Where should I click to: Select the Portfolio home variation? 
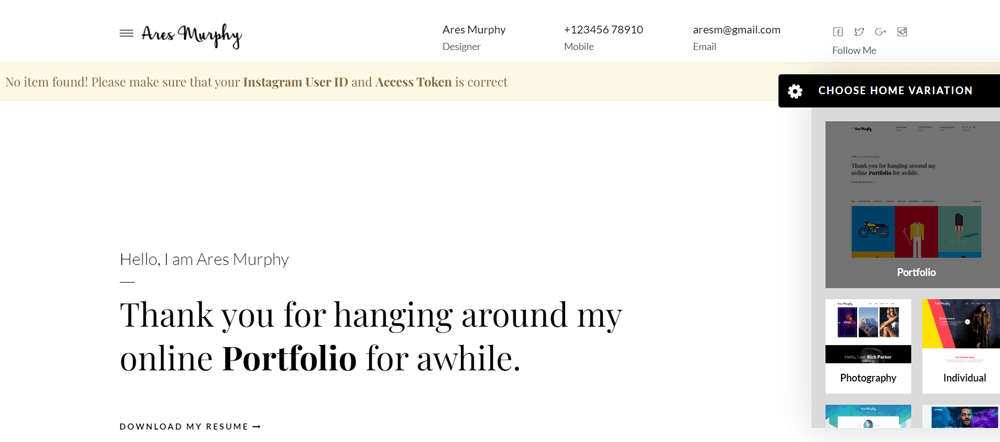(x=912, y=205)
